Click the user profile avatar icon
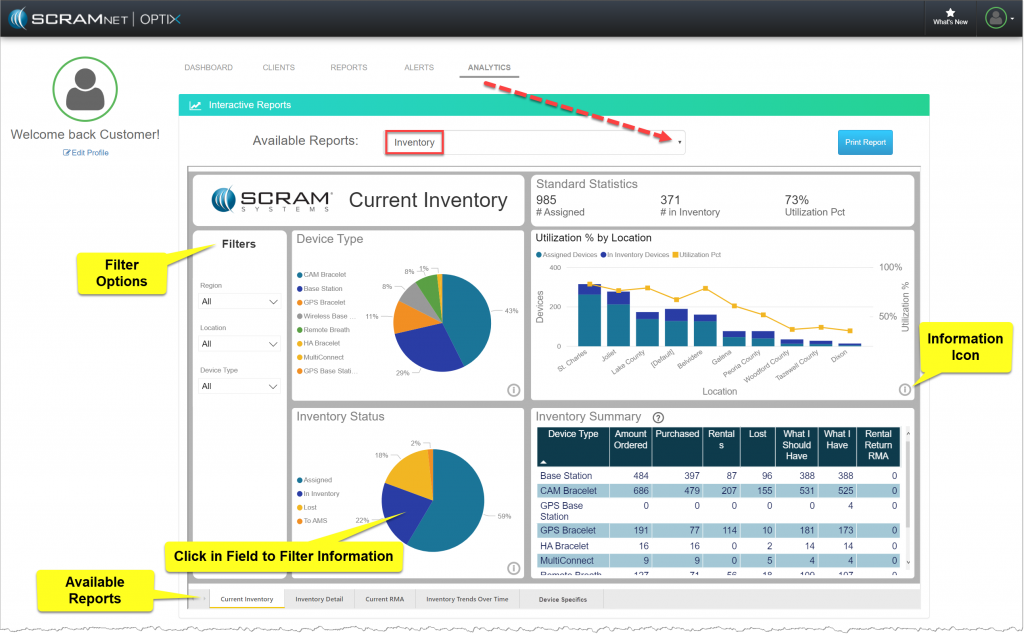This screenshot has width=1024, height=634. [995, 17]
